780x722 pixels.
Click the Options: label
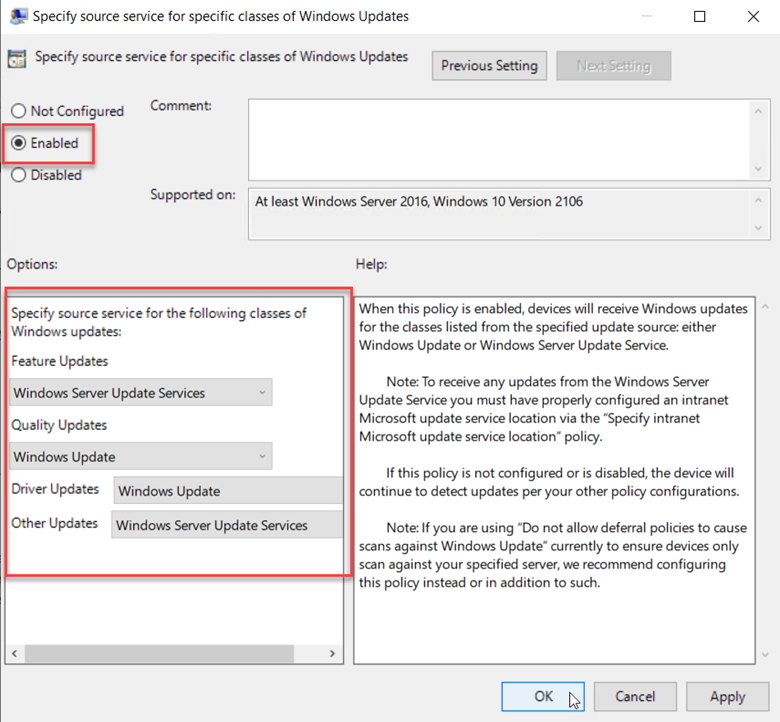pyautogui.click(x=32, y=264)
